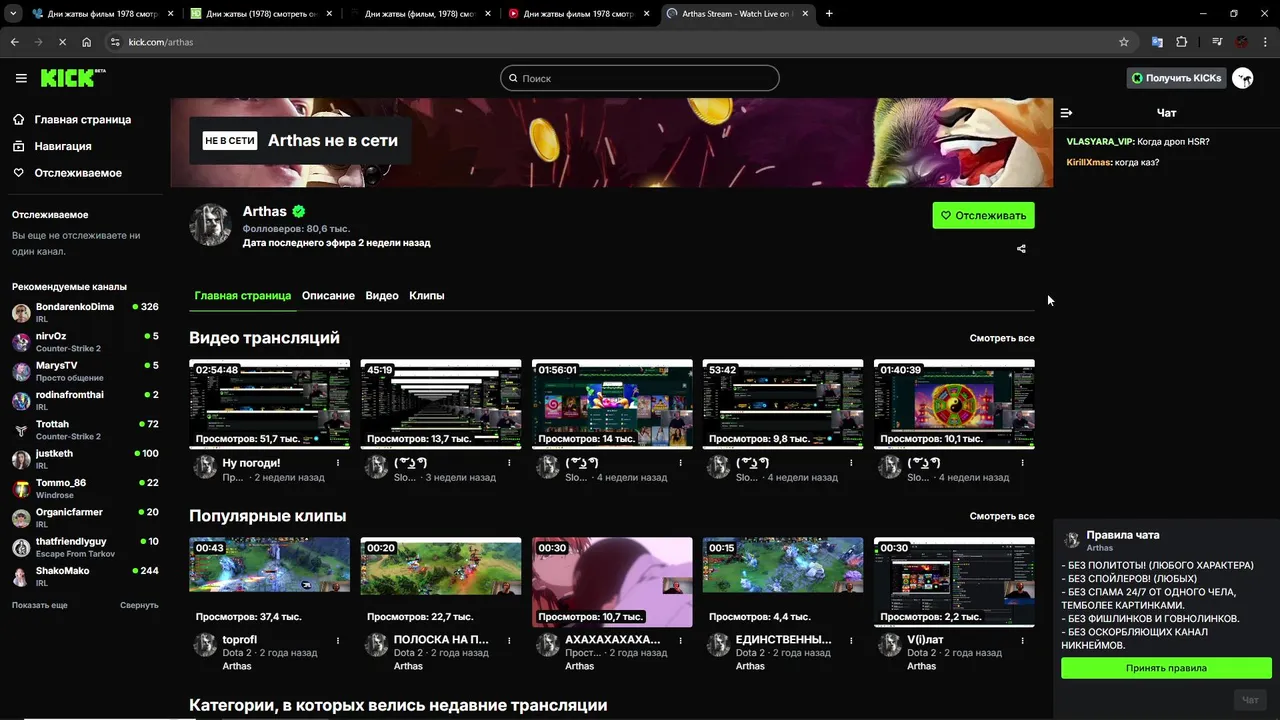1280x720 pixels.
Task: Bookmark this page with star icon
Action: coord(1124,42)
